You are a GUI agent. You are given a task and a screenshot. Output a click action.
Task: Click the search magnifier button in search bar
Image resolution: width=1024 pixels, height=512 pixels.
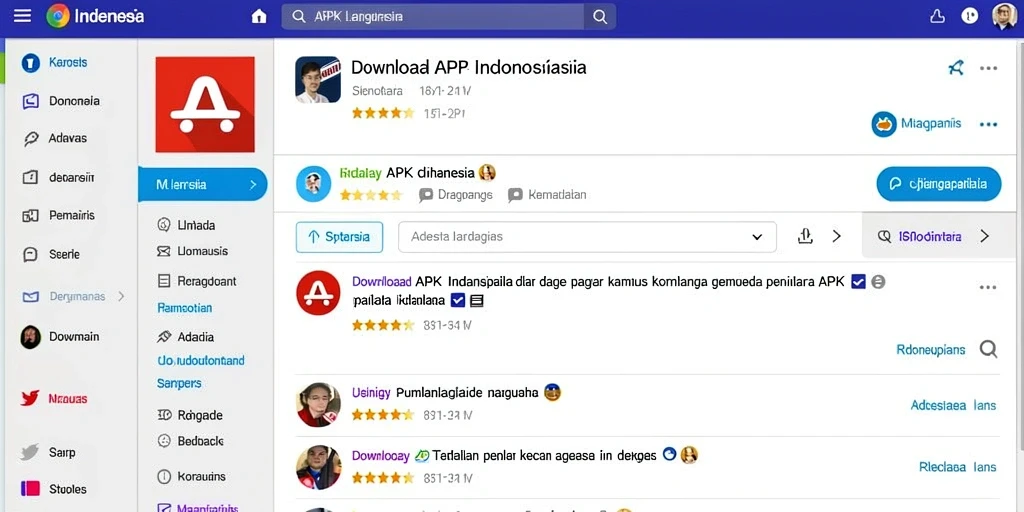600,17
